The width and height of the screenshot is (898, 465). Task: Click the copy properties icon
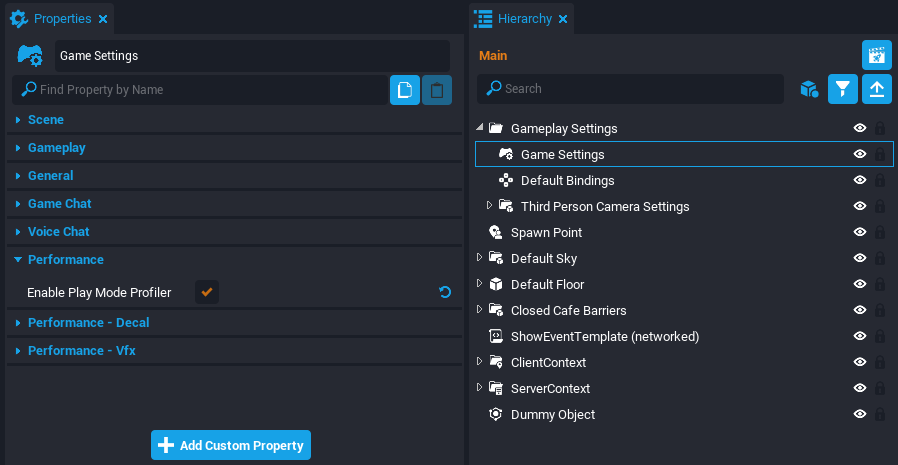coord(404,90)
